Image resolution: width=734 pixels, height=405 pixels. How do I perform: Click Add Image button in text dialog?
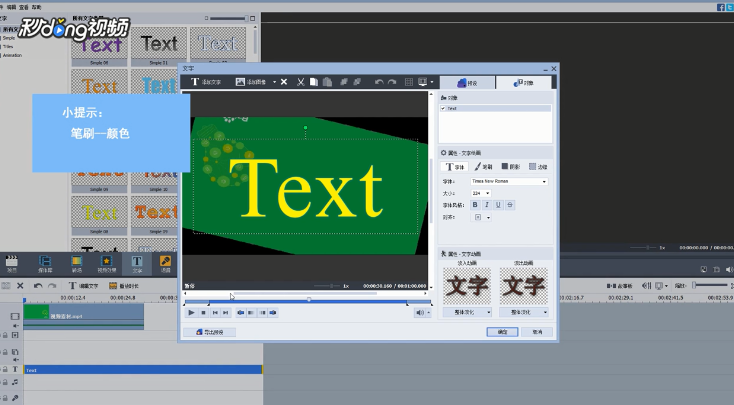point(251,82)
